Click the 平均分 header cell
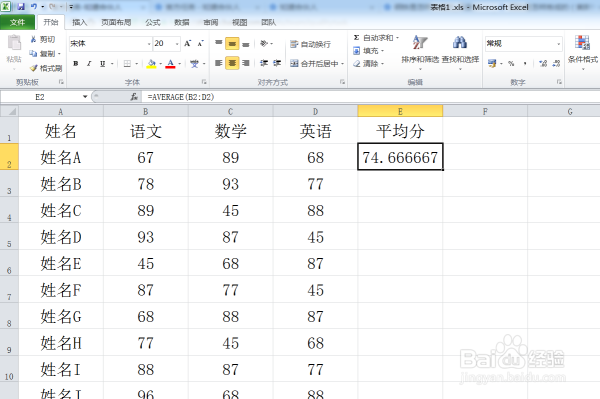 click(400, 131)
